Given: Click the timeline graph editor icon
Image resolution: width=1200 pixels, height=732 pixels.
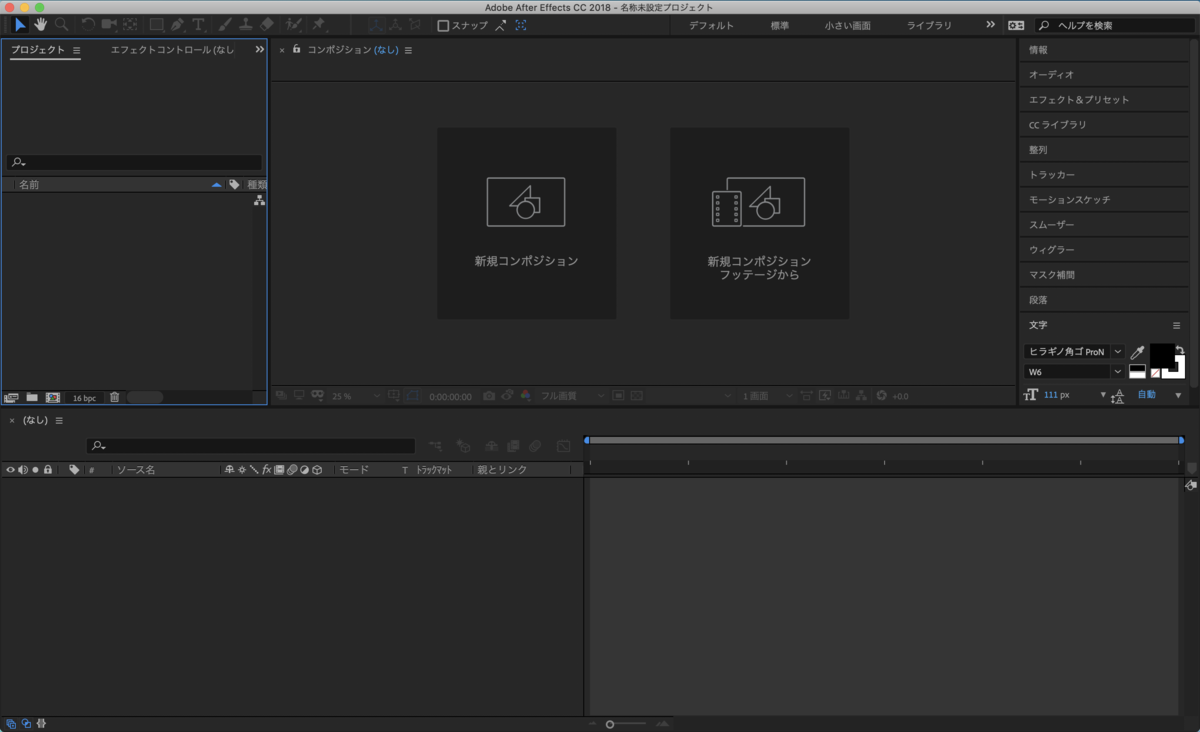Looking at the screenshot, I should [564, 446].
